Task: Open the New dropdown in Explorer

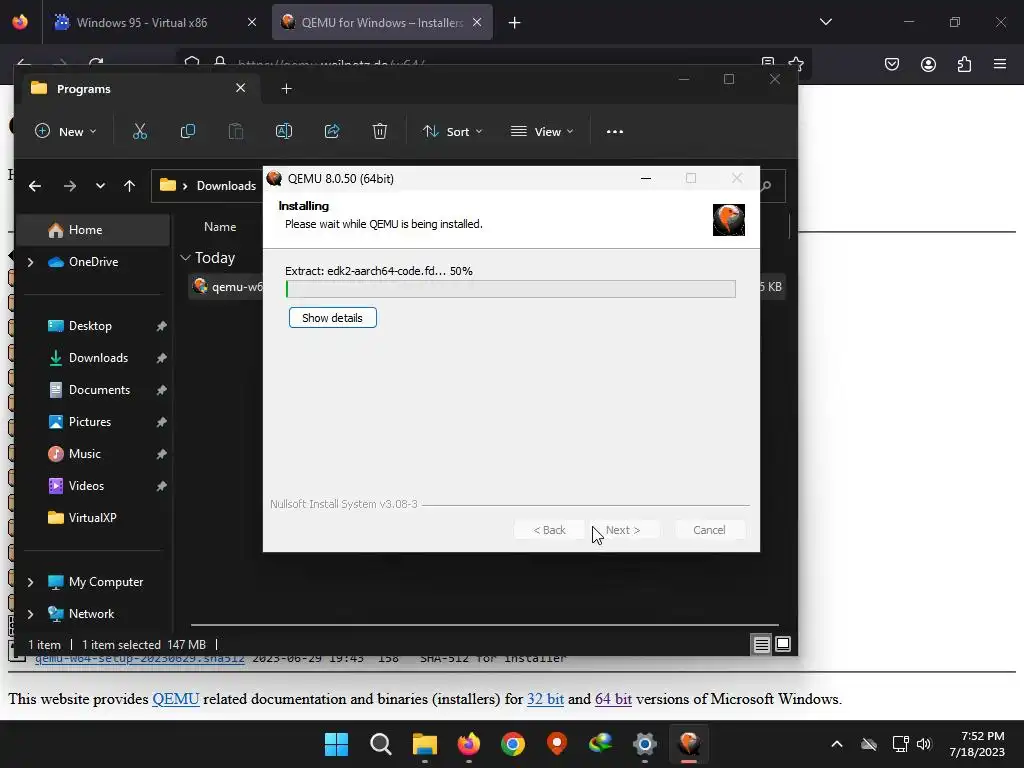Action: click(x=65, y=131)
